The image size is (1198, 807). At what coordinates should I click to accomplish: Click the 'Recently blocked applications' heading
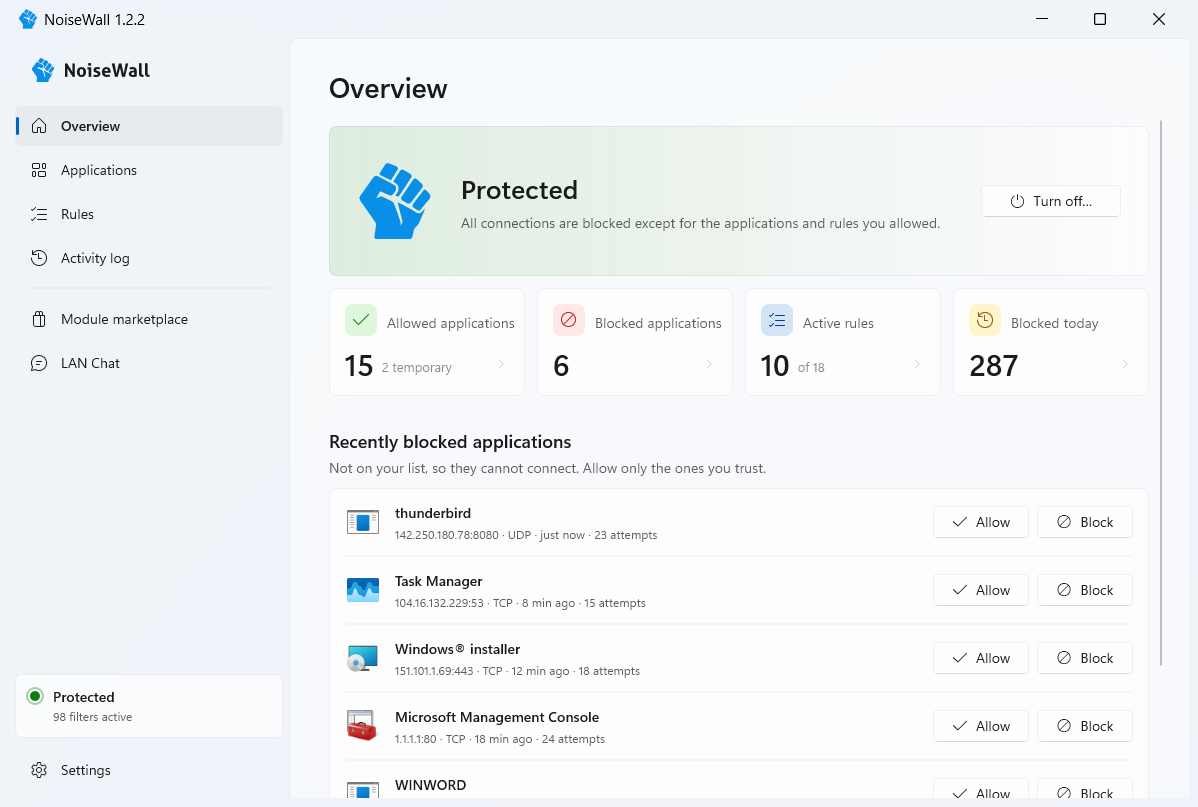point(450,442)
